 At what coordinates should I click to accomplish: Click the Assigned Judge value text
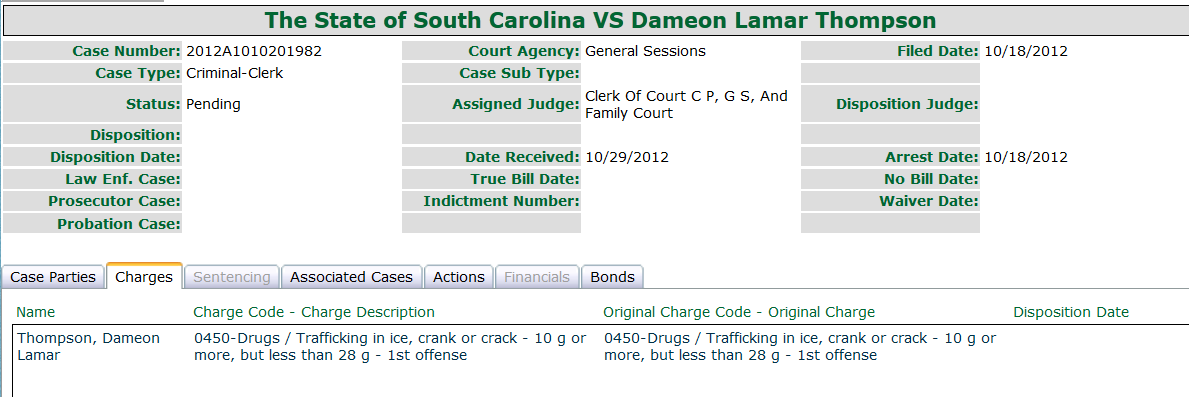click(x=686, y=105)
